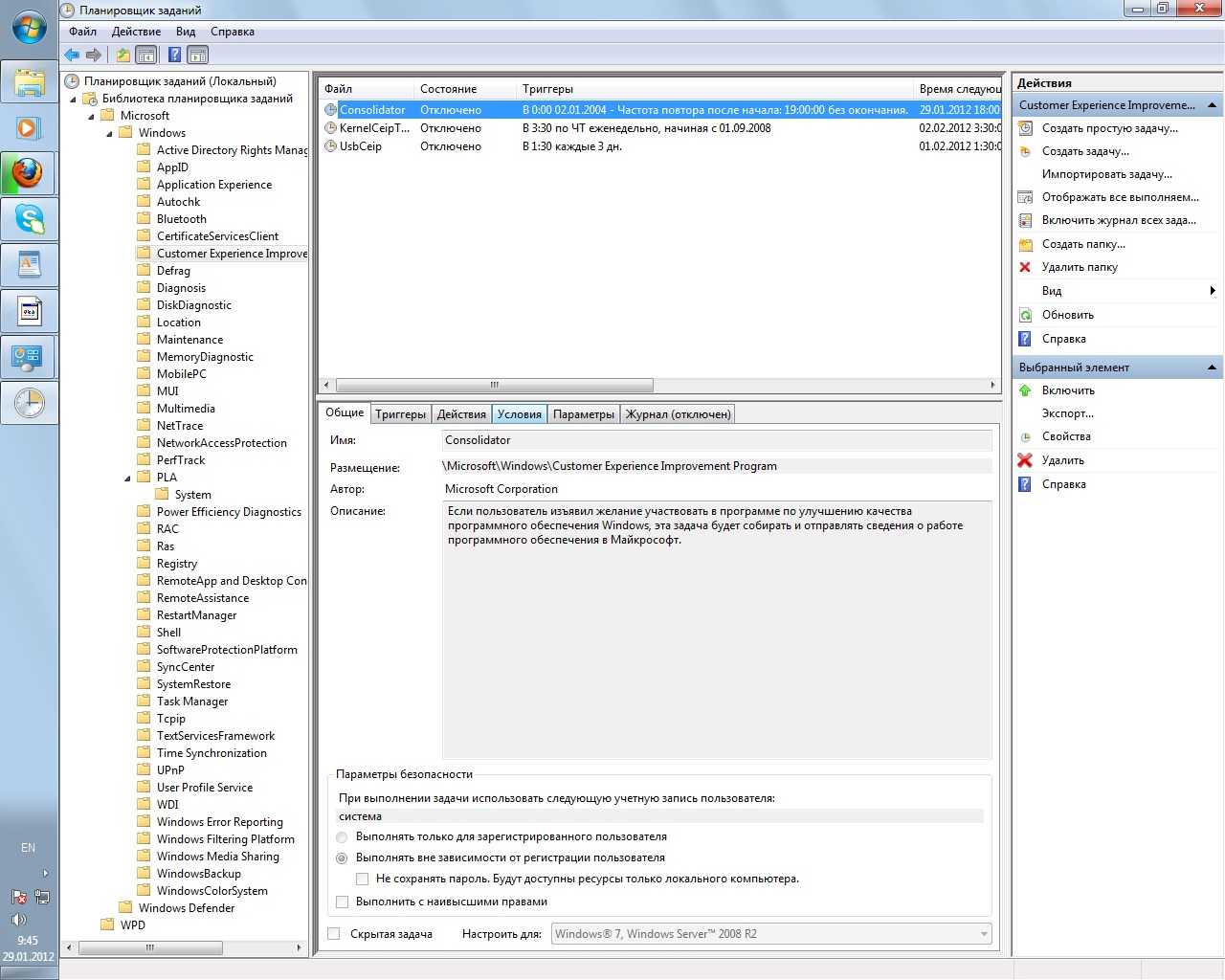Select Time Synchronization folder in tree
The height and width of the screenshot is (980, 1225).
[212, 753]
